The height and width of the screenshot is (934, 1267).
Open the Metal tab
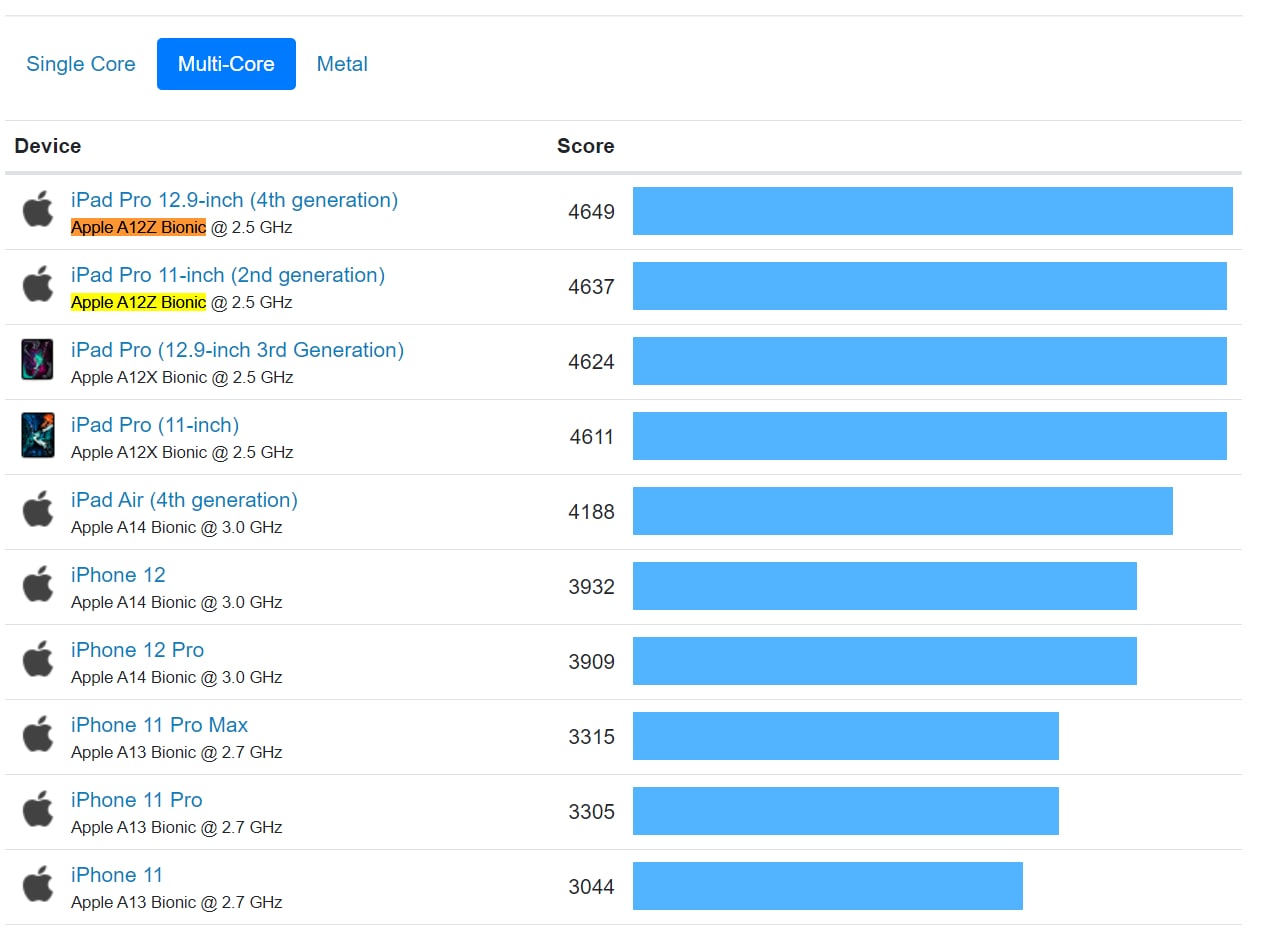342,64
